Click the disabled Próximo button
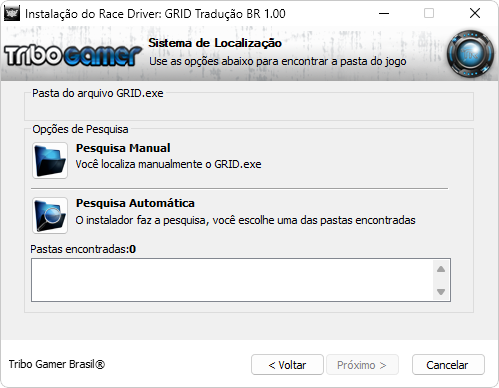 (x=362, y=365)
